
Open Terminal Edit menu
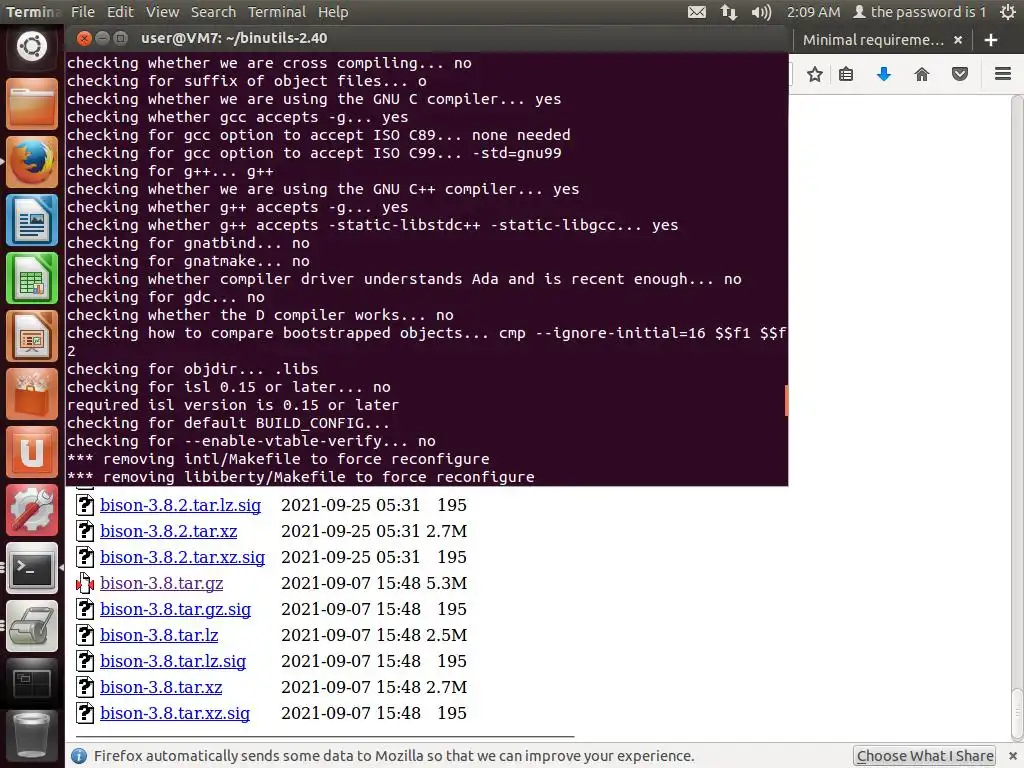pyautogui.click(x=120, y=12)
